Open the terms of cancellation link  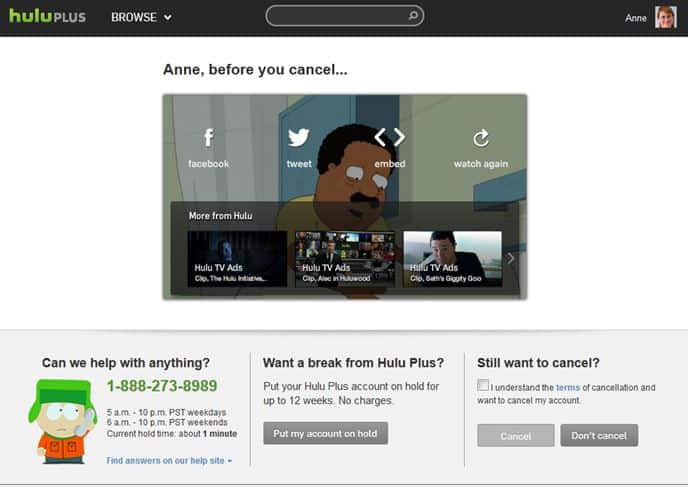pos(568,387)
